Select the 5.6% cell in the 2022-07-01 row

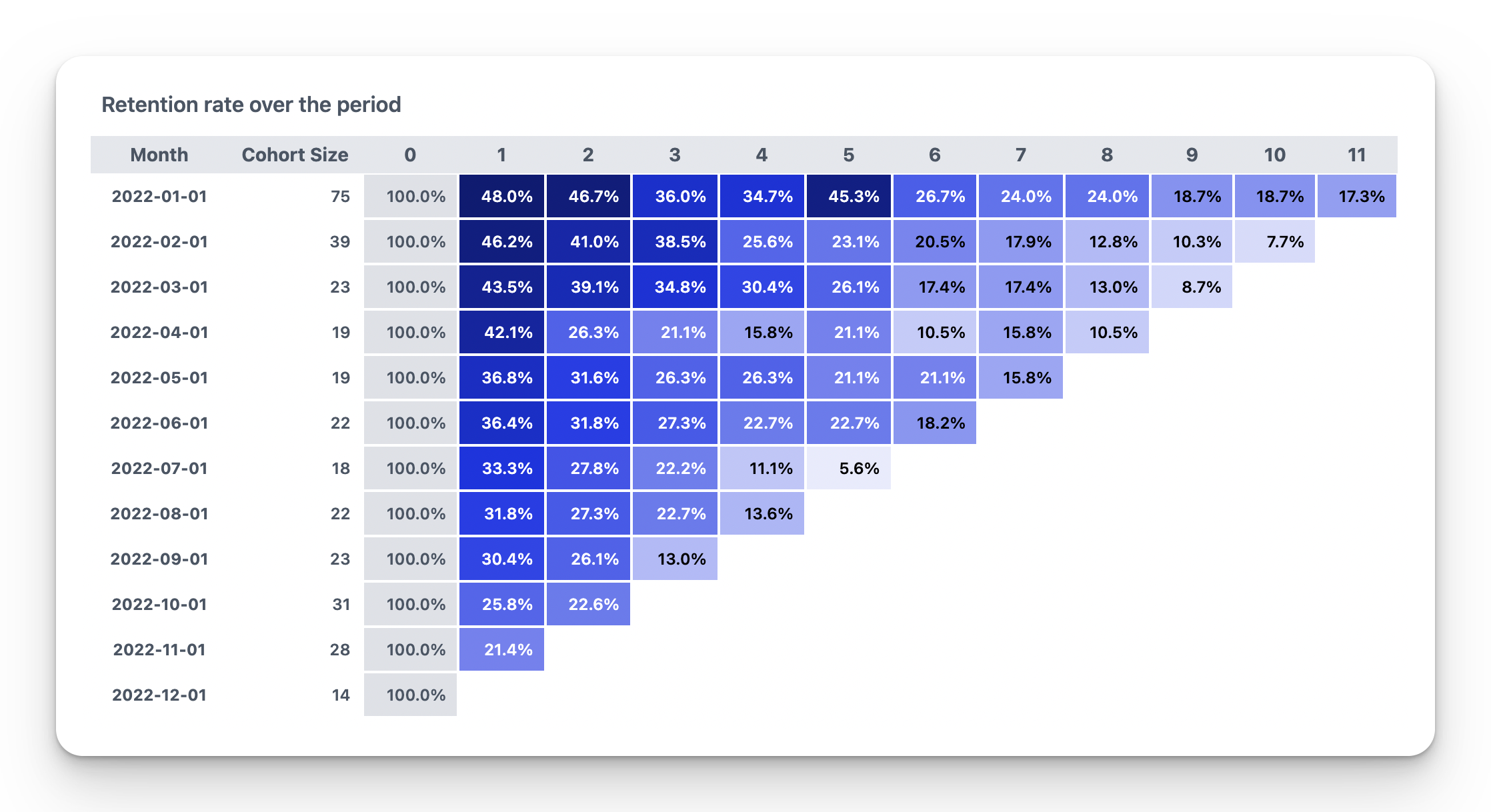coord(848,468)
